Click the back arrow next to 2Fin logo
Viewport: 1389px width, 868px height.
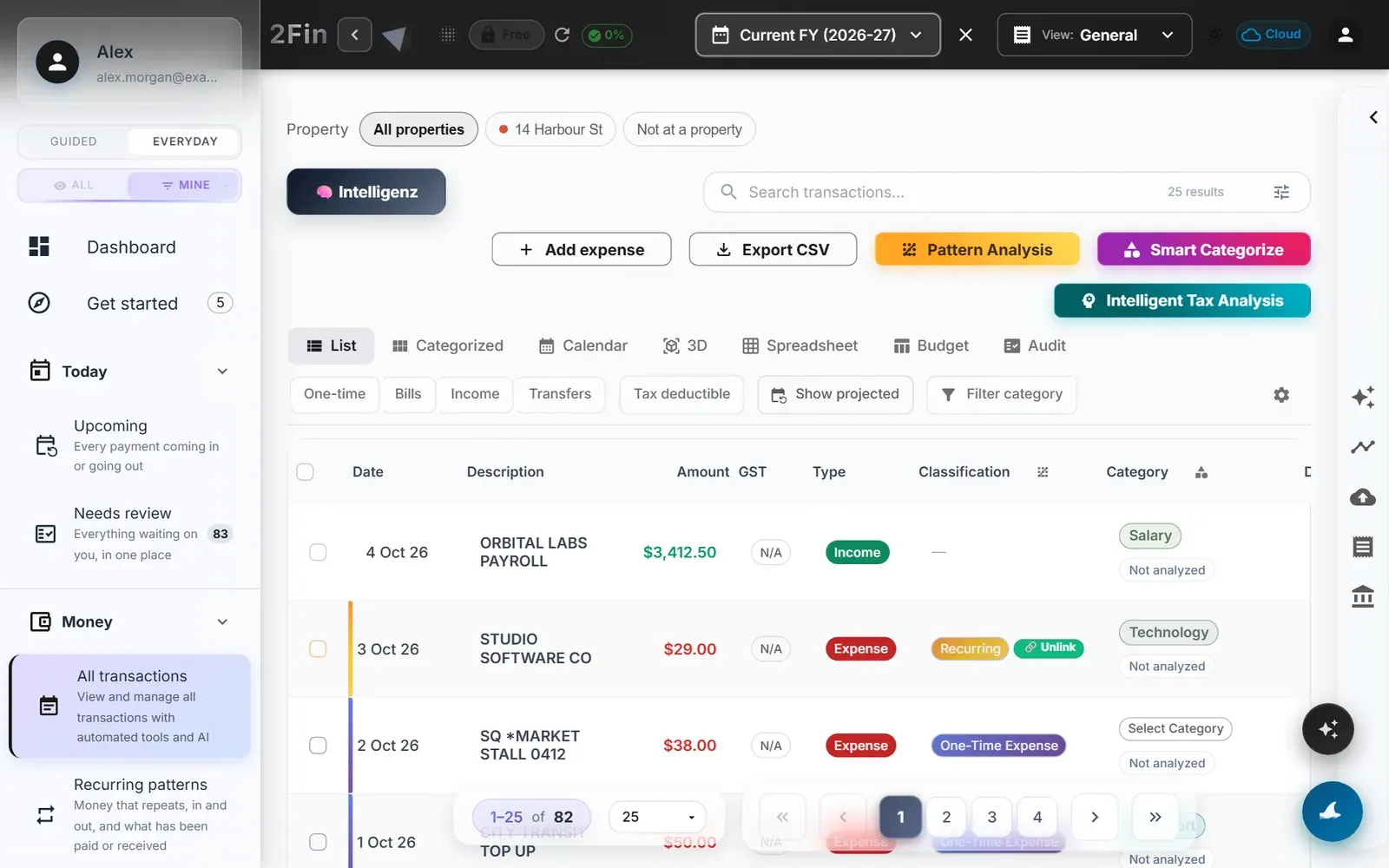tap(354, 35)
